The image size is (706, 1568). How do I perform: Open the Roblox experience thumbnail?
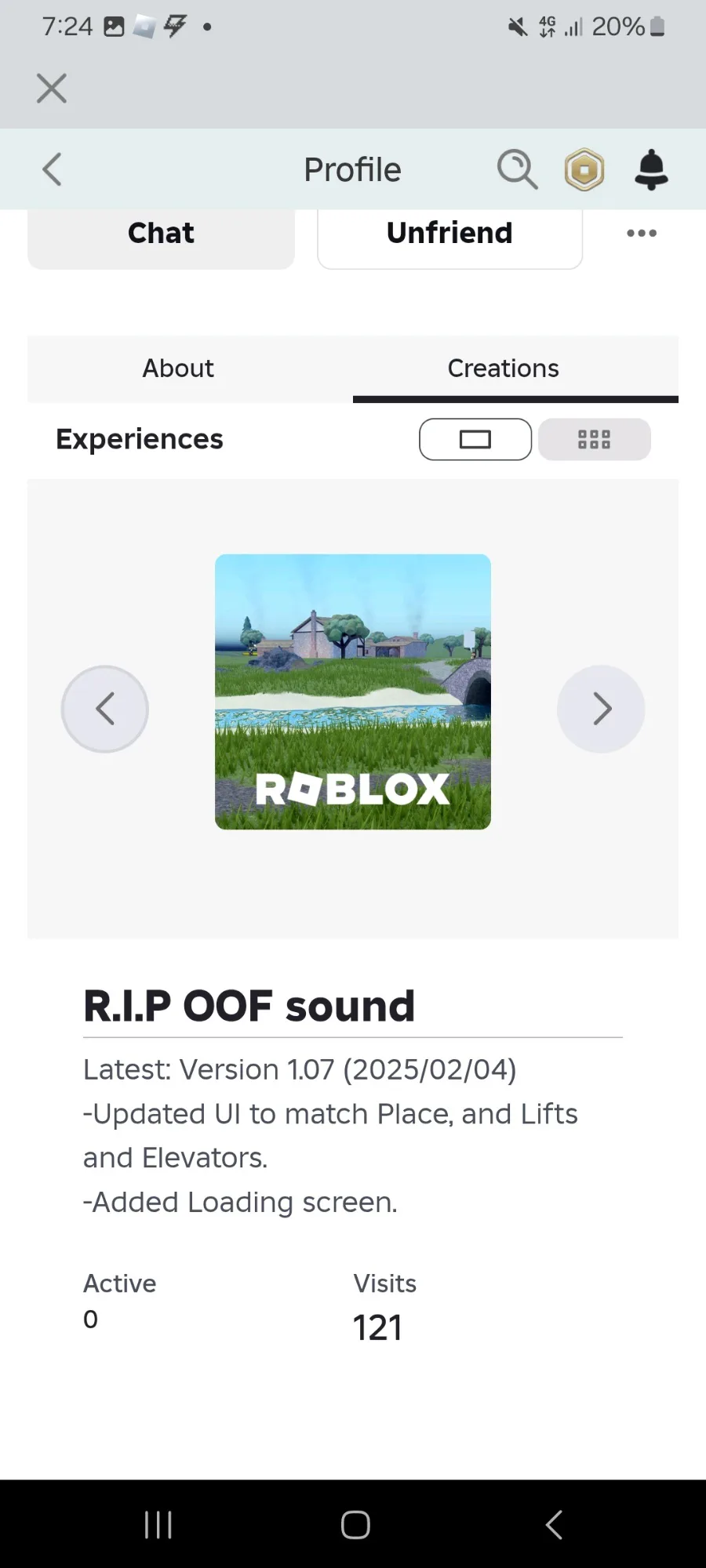[x=353, y=691]
